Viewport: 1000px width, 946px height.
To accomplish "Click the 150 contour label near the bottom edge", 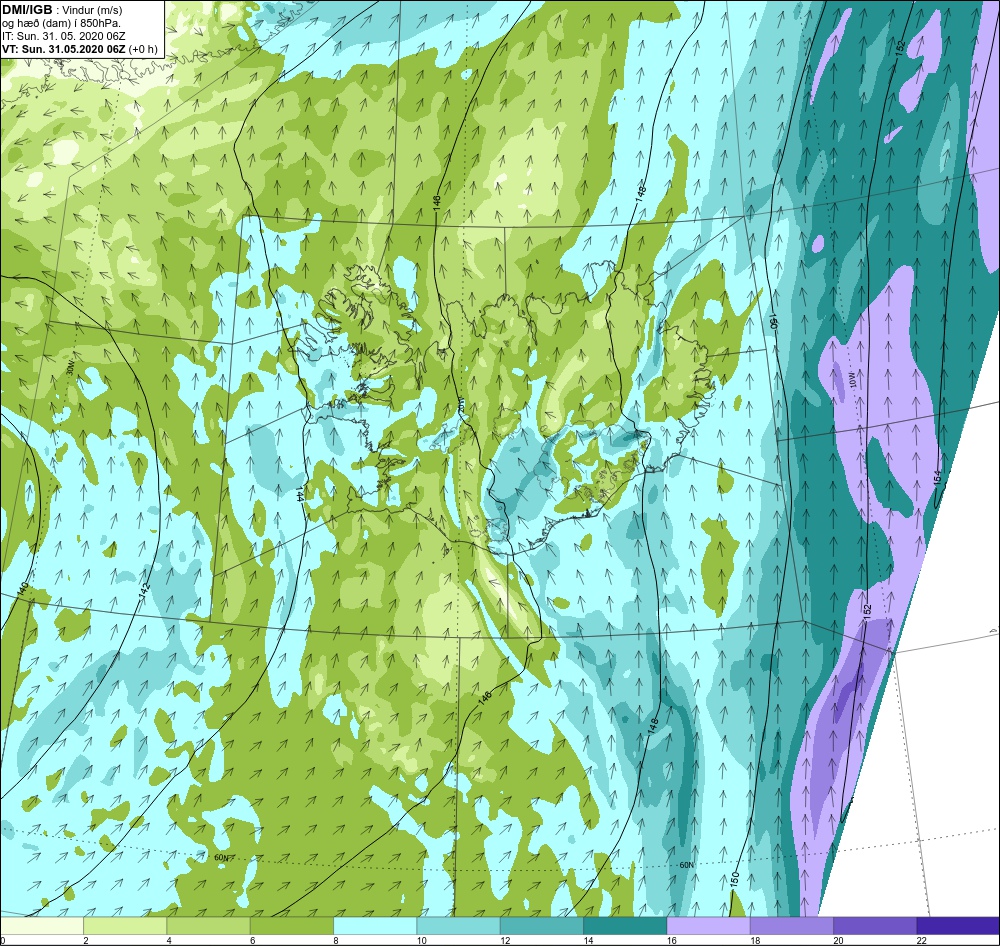I will tap(735, 880).
